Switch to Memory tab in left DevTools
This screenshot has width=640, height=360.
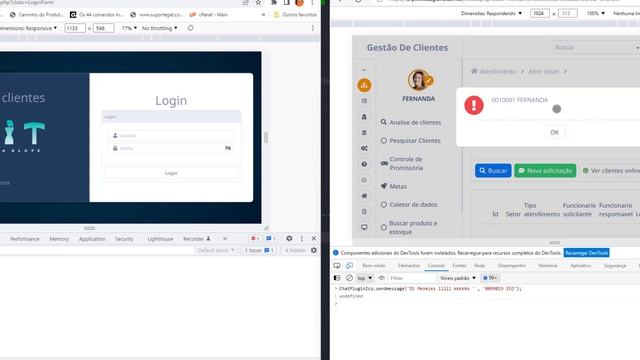click(59, 239)
